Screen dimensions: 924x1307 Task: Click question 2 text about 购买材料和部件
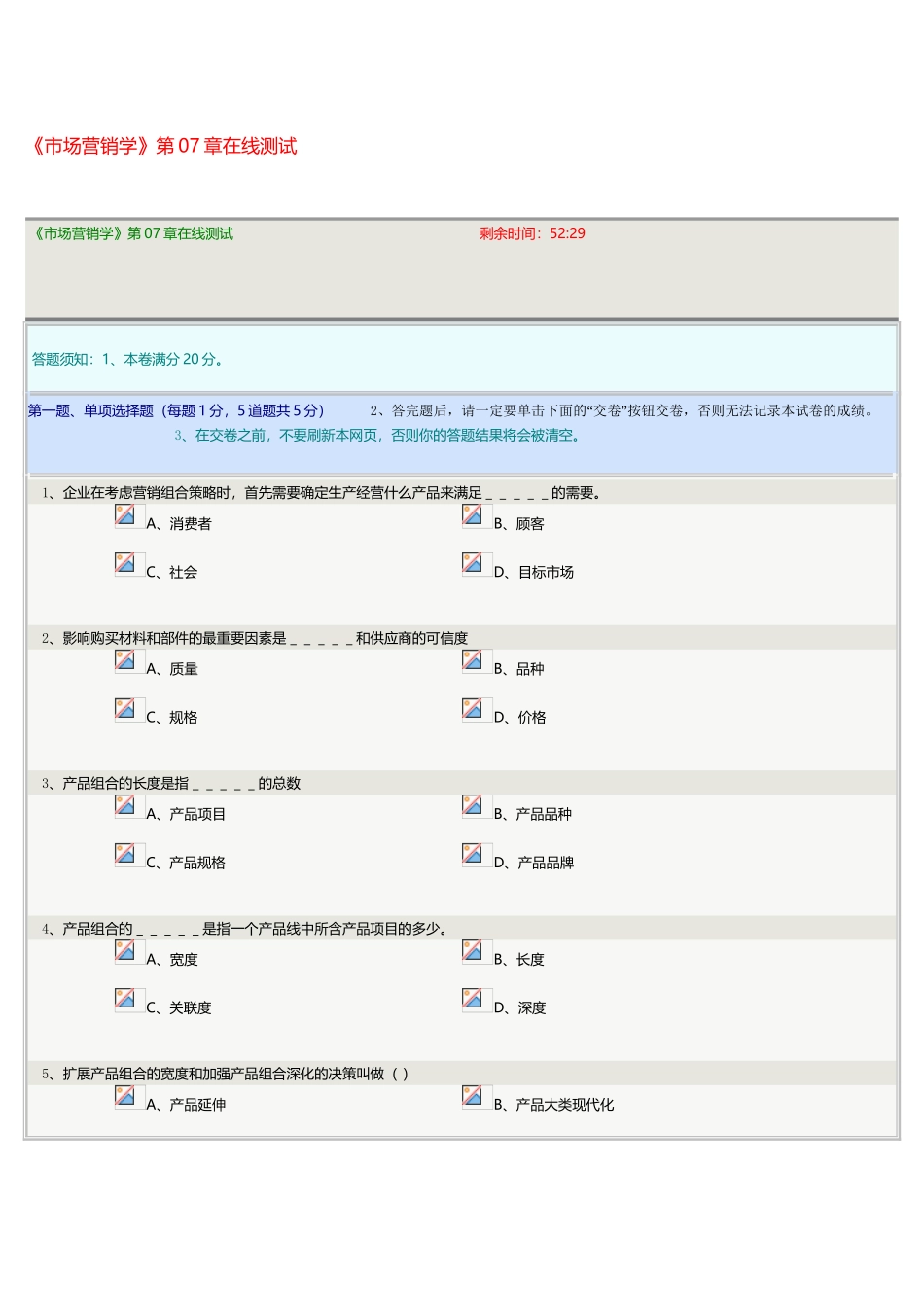tap(255, 639)
